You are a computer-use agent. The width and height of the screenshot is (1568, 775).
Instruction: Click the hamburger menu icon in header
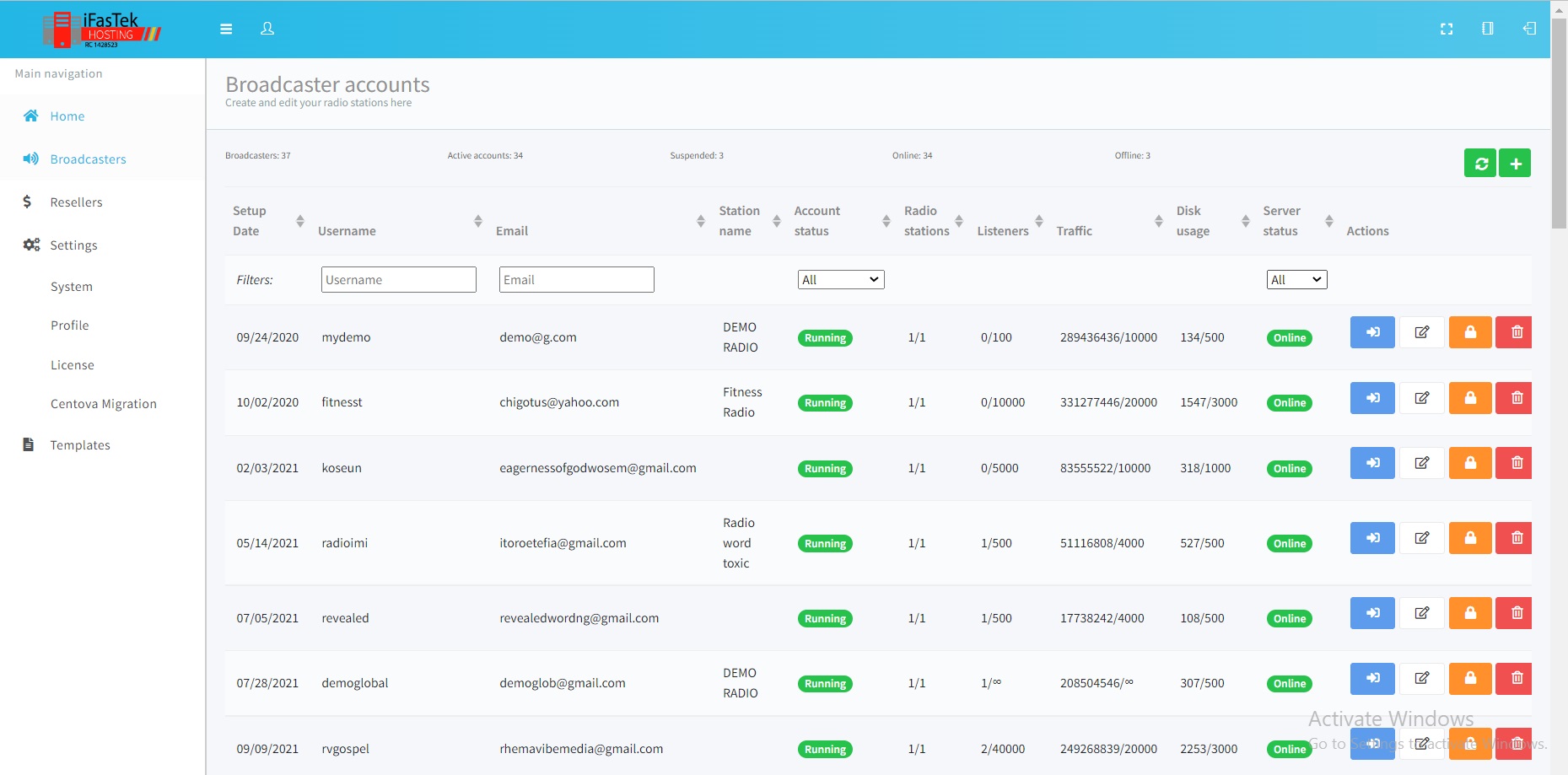tap(226, 29)
